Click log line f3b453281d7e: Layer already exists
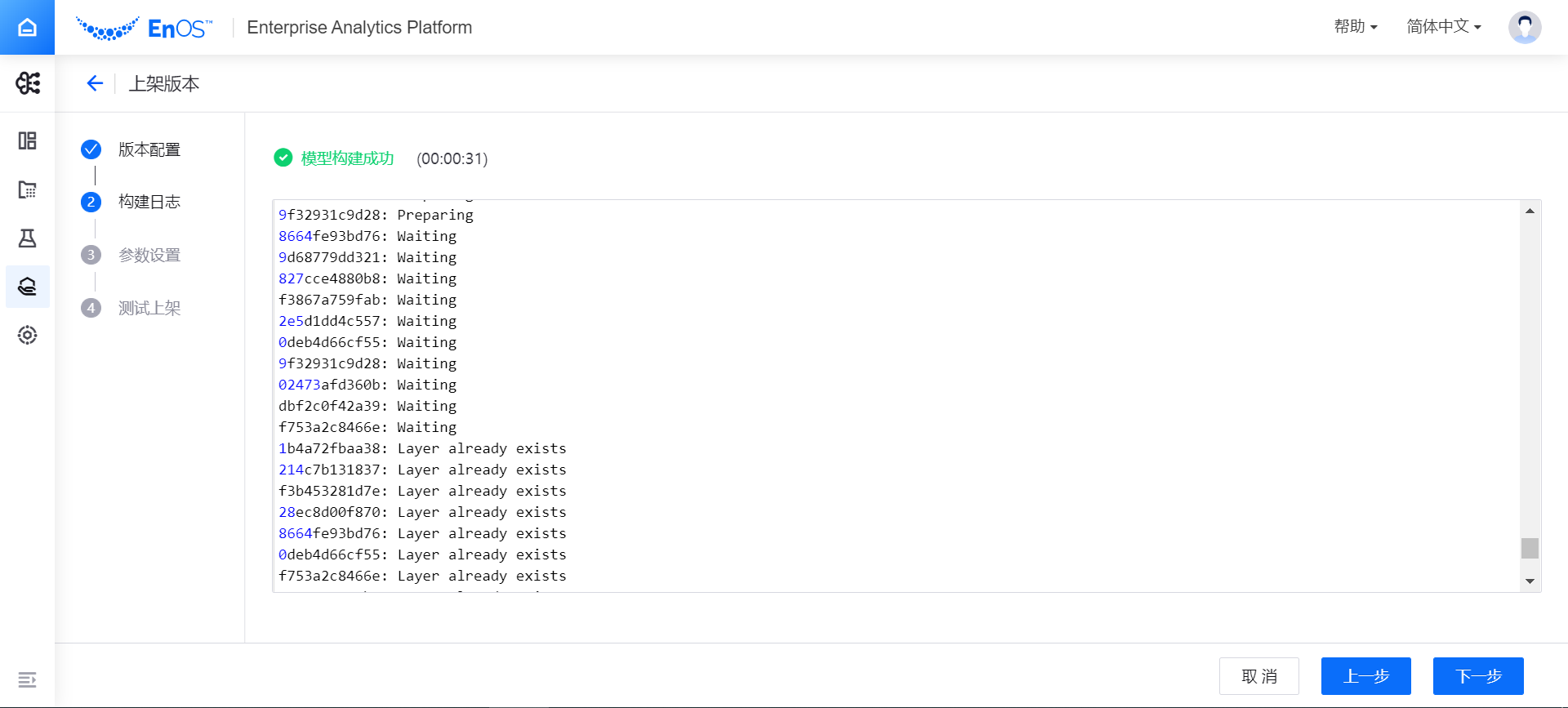 click(x=422, y=491)
